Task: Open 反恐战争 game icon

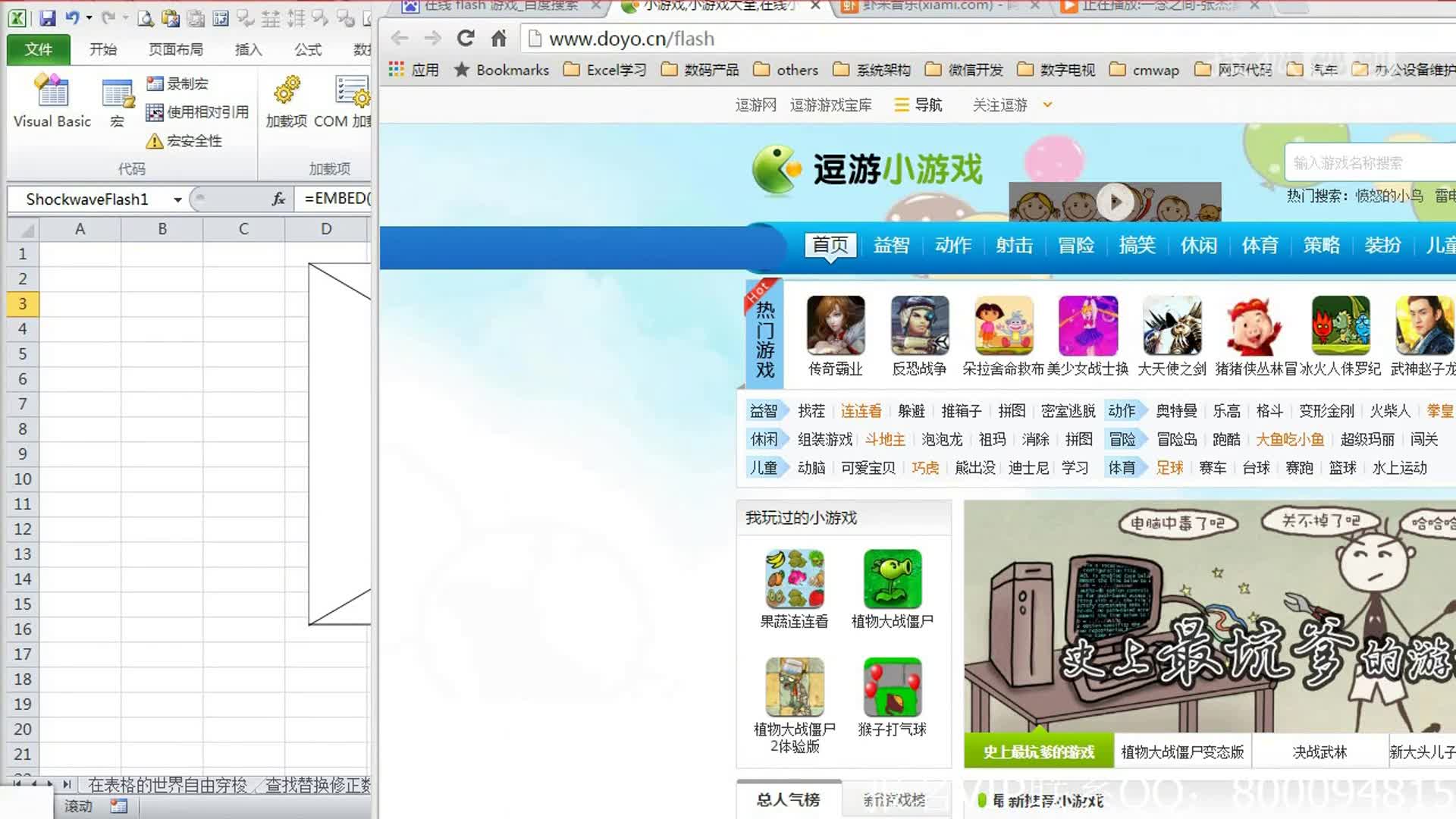Action: 920,325
